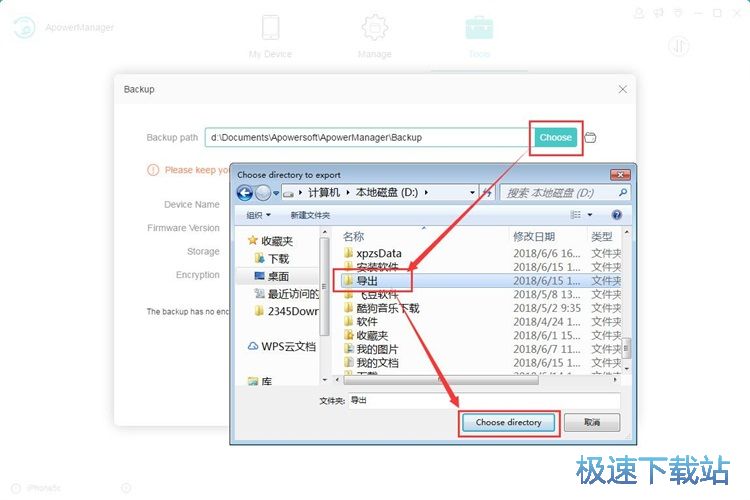The height and width of the screenshot is (500, 750).
Task: Click the refresh icon beside address bar
Action: click(487, 193)
